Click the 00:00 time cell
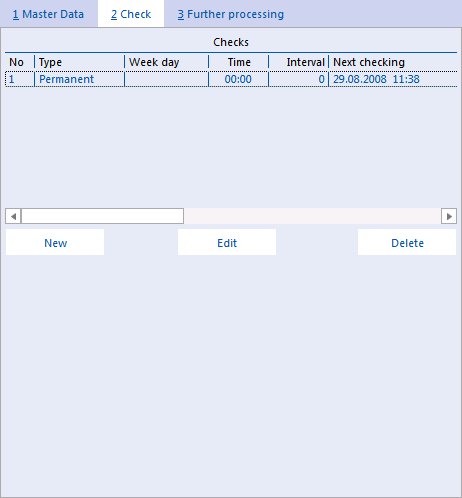 238,79
